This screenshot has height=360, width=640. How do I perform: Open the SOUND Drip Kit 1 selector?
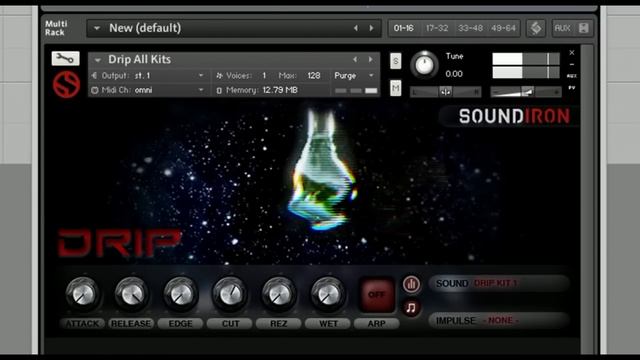coord(499,283)
